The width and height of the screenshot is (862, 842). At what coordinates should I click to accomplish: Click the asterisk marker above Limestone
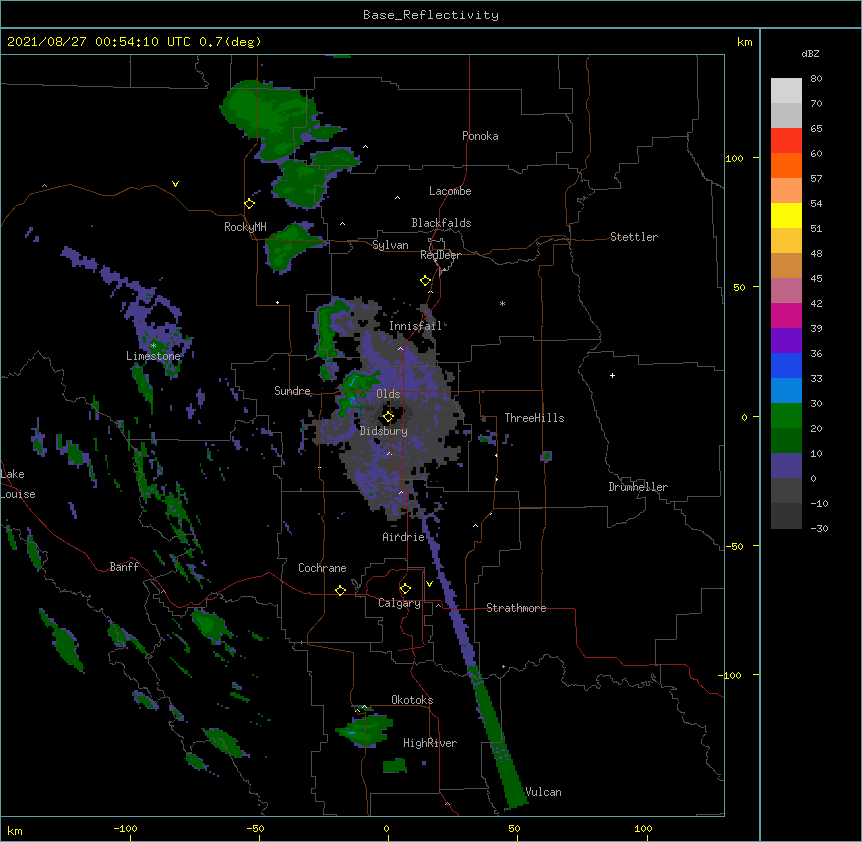click(x=153, y=346)
